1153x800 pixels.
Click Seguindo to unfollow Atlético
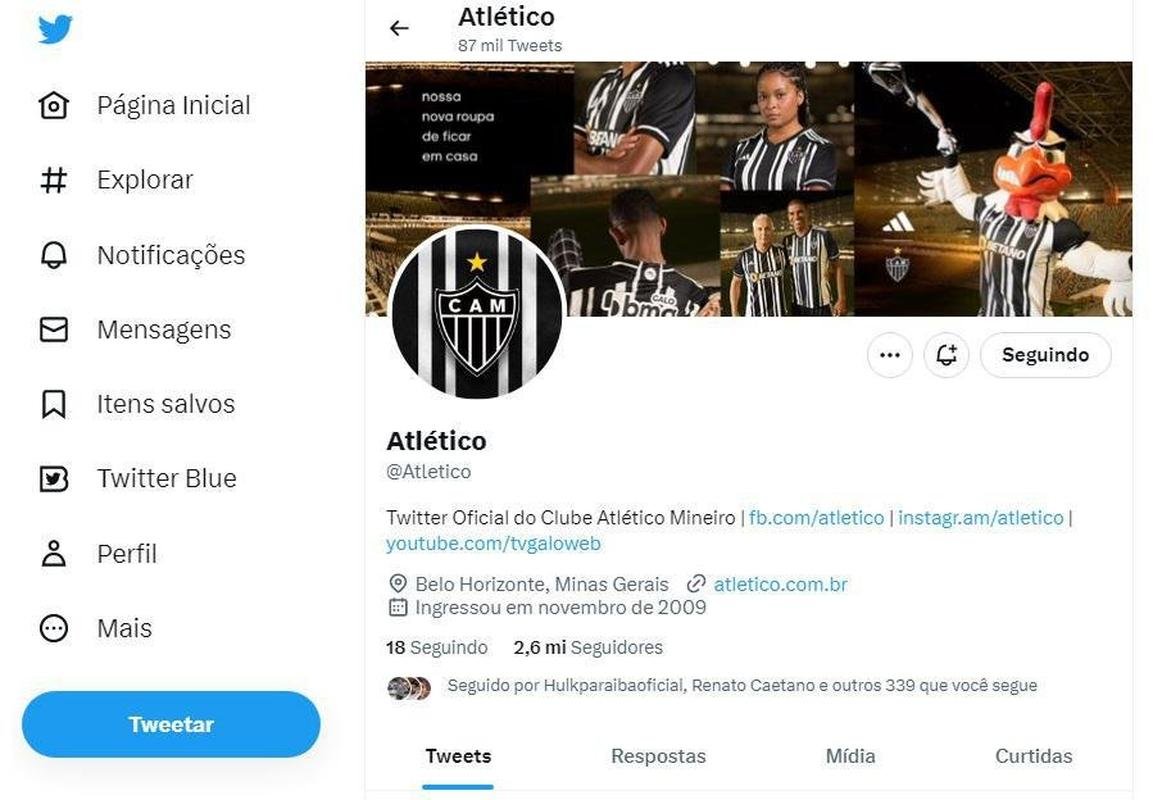pos(1045,354)
